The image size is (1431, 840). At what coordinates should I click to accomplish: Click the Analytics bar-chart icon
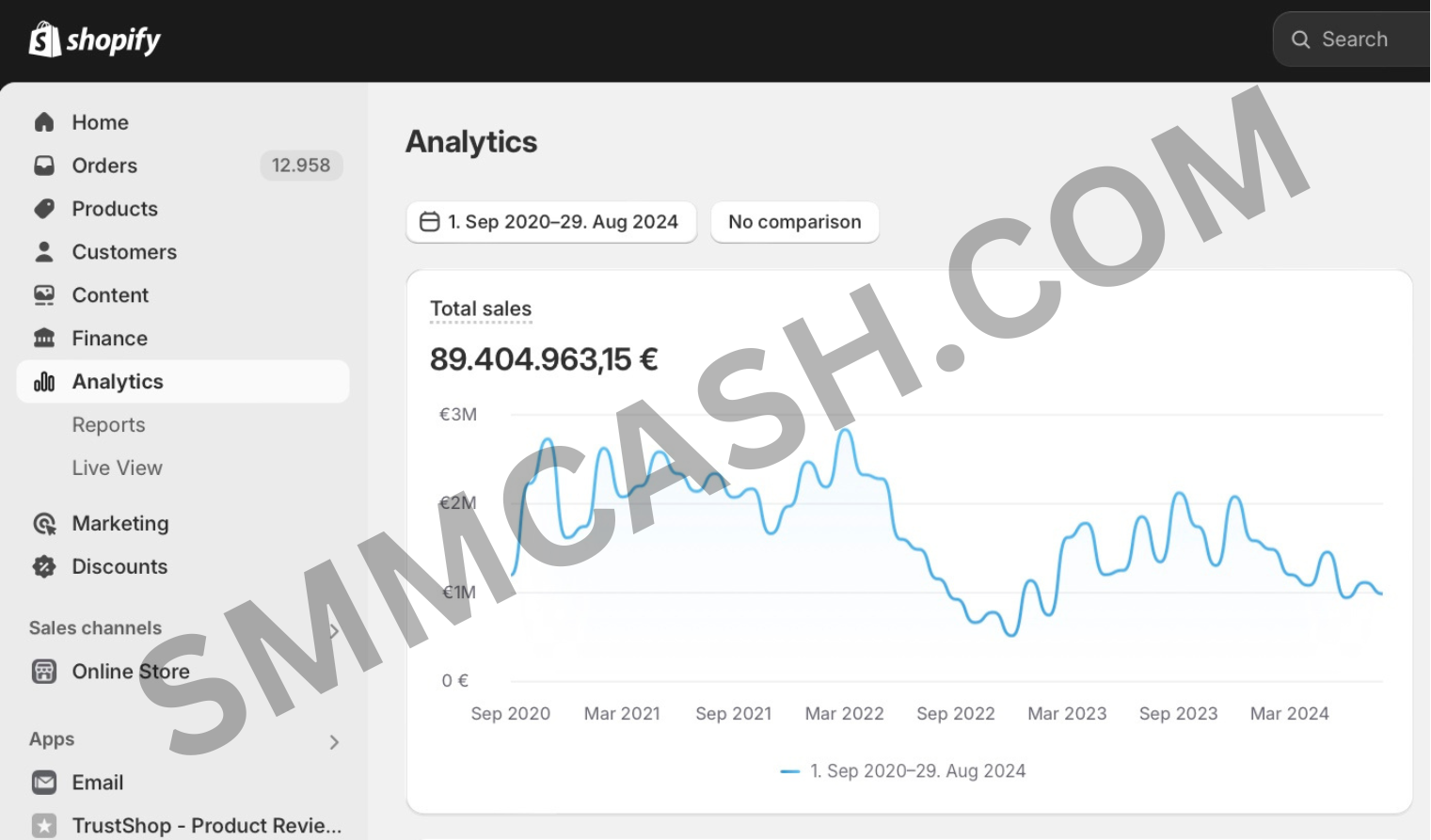[x=43, y=381]
